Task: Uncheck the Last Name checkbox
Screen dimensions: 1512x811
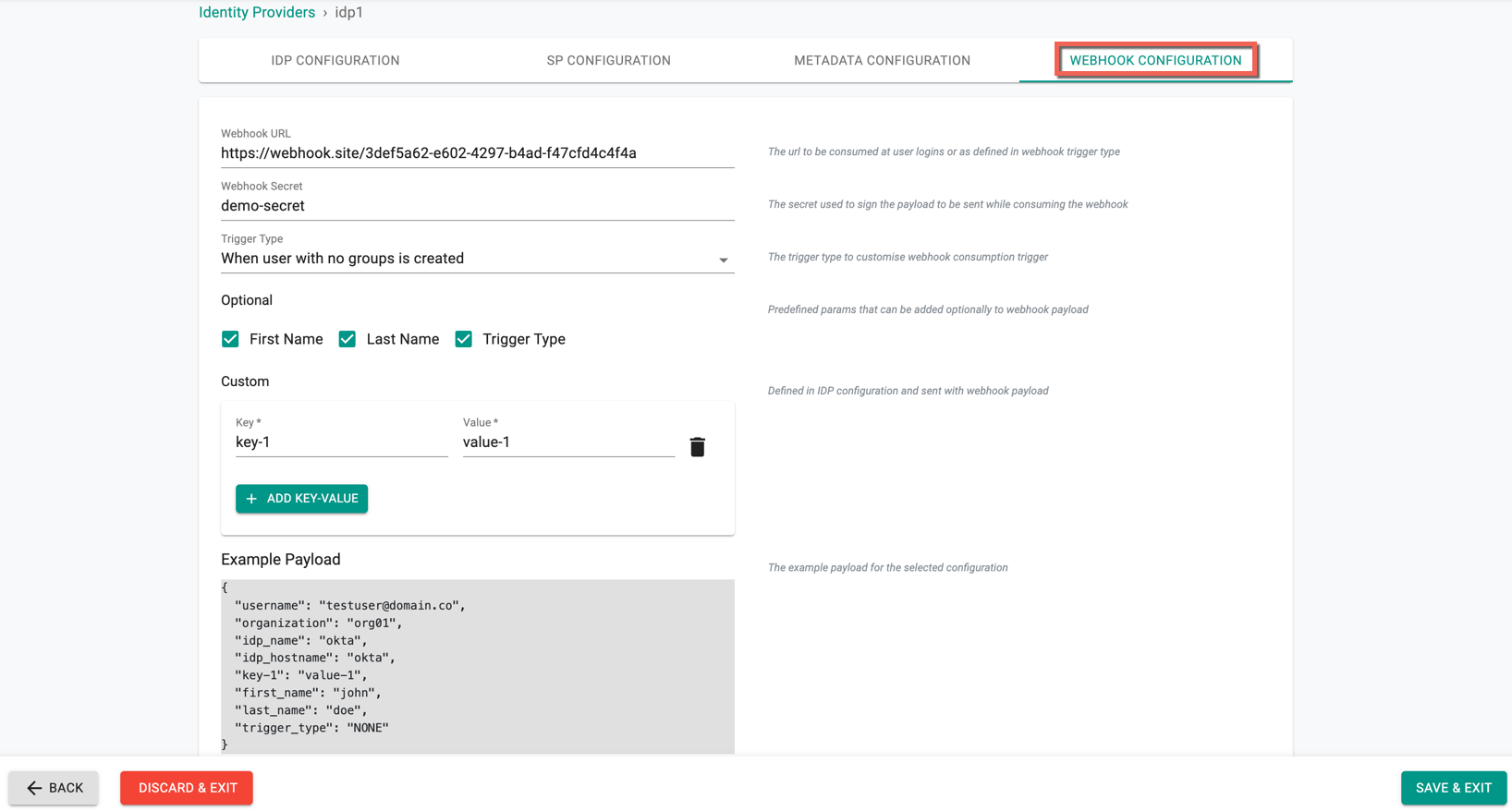Action: click(x=348, y=339)
